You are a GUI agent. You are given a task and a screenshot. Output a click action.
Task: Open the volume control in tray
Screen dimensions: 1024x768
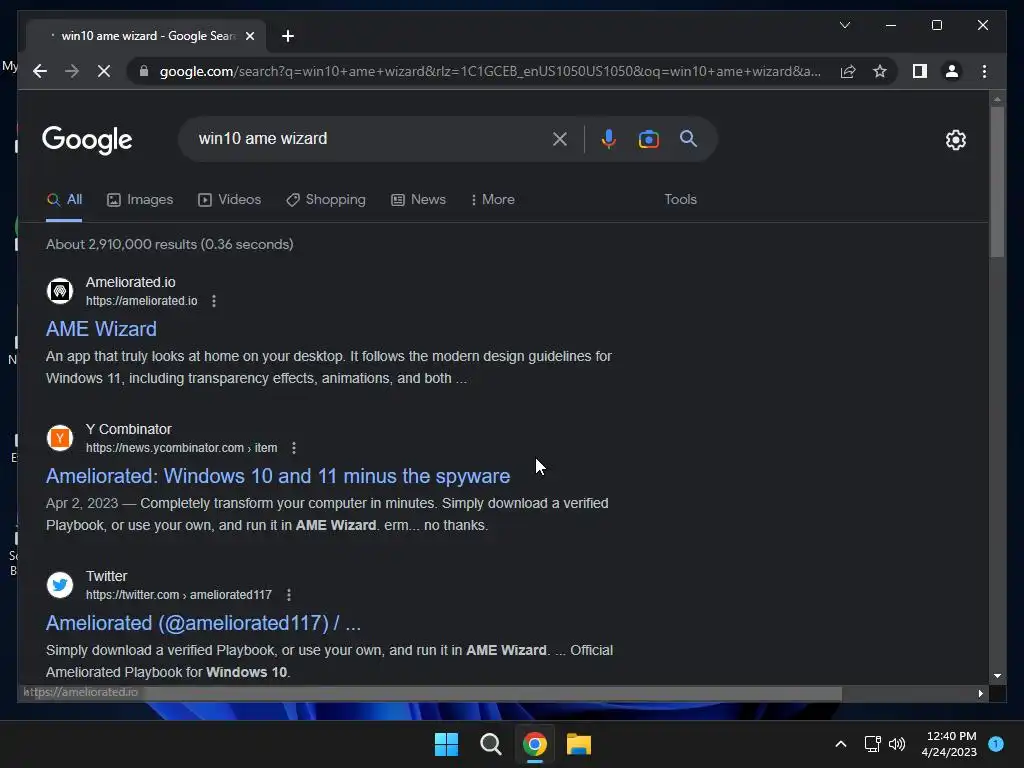click(x=897, y=744)
